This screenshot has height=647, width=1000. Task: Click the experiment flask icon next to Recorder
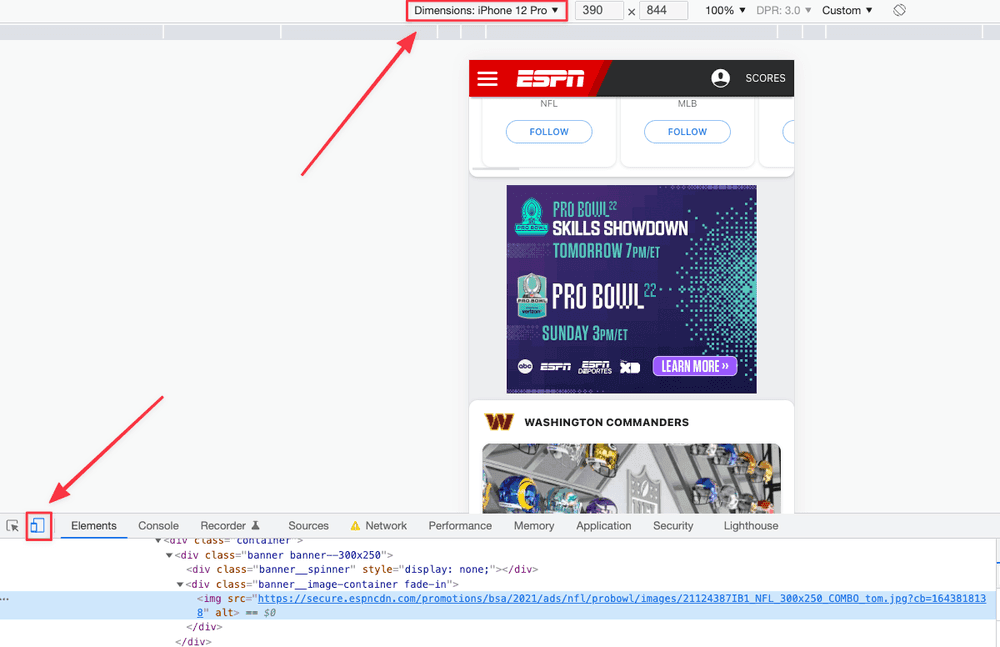256,524
